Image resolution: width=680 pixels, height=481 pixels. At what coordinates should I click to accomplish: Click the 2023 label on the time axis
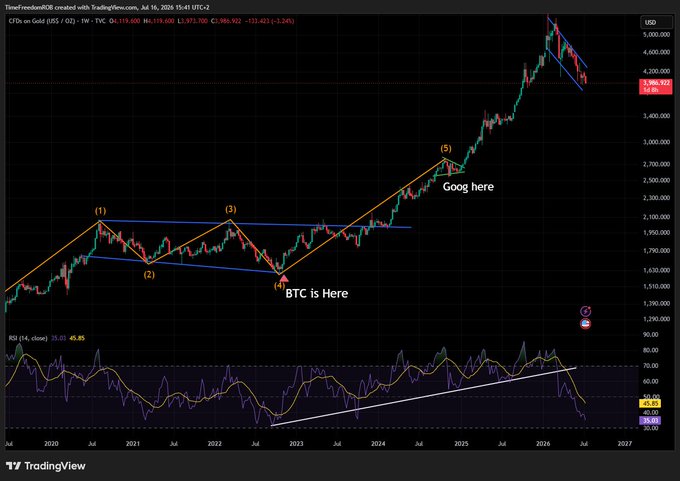(296, 444)
